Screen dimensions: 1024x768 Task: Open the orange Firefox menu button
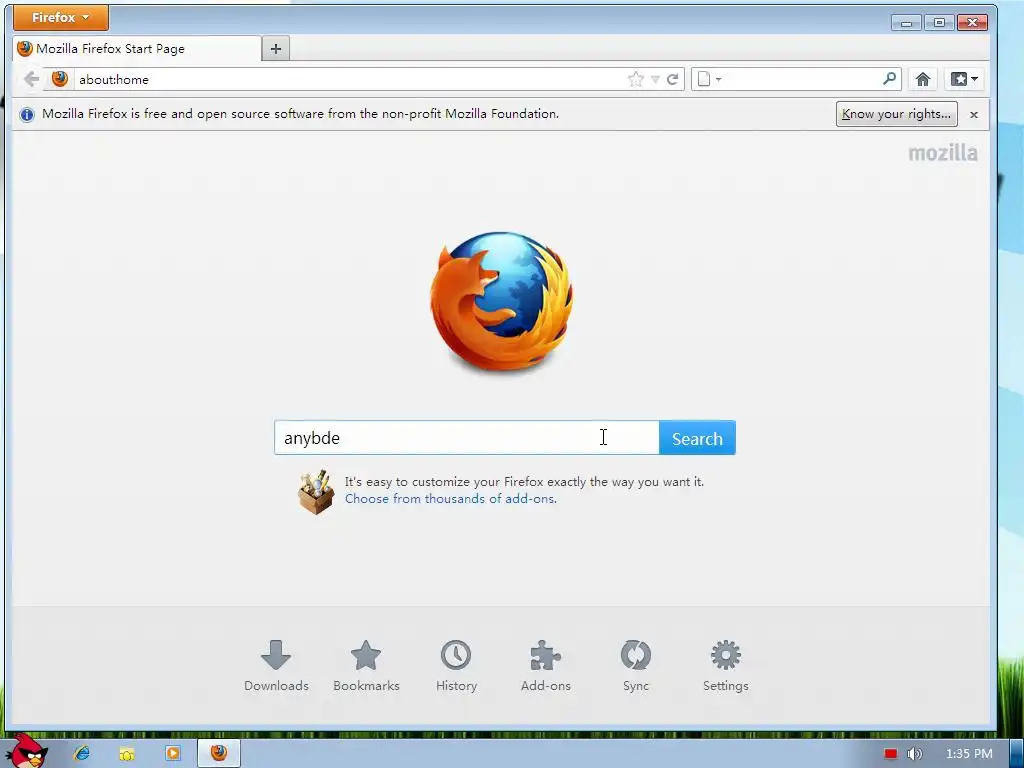coord(61,18)
